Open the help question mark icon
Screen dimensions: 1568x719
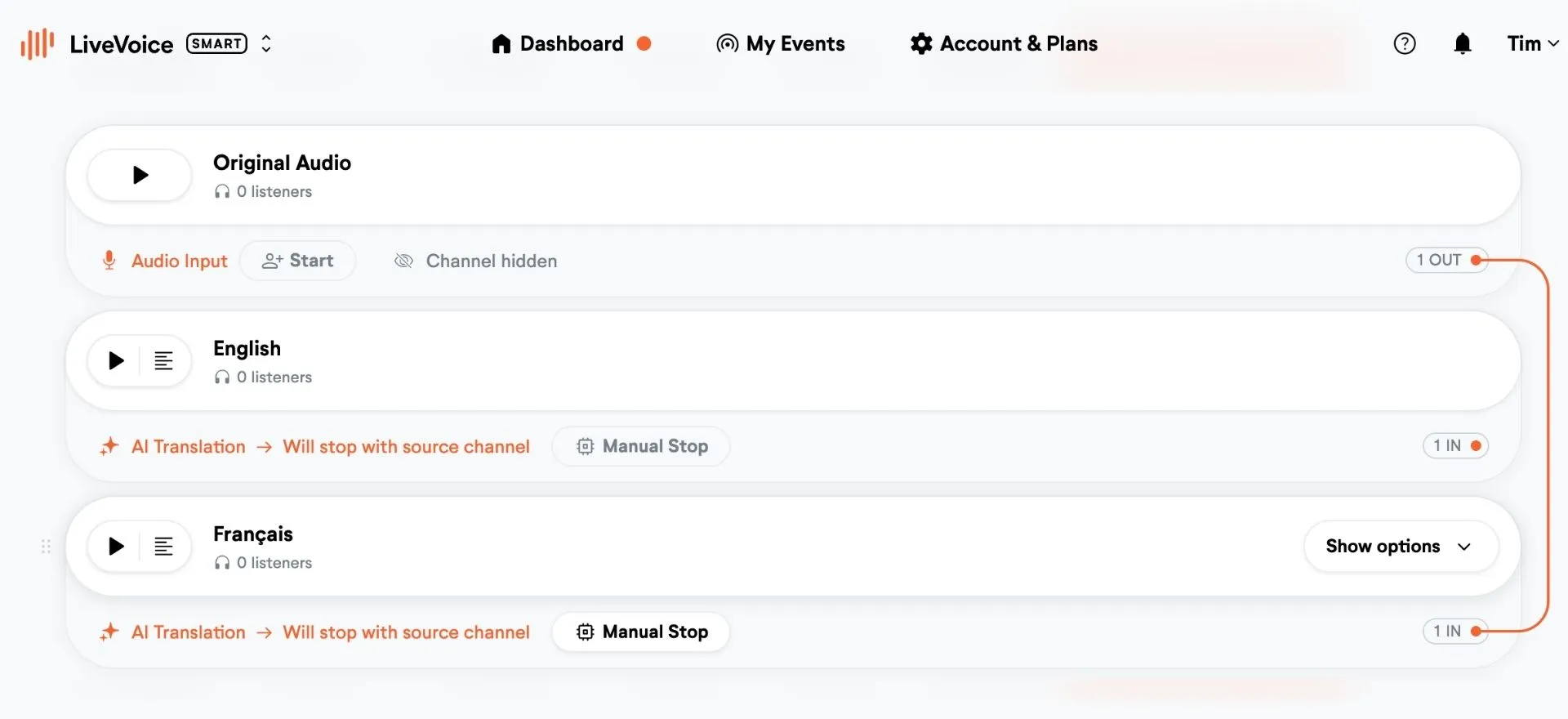[x=1405, y=44]
